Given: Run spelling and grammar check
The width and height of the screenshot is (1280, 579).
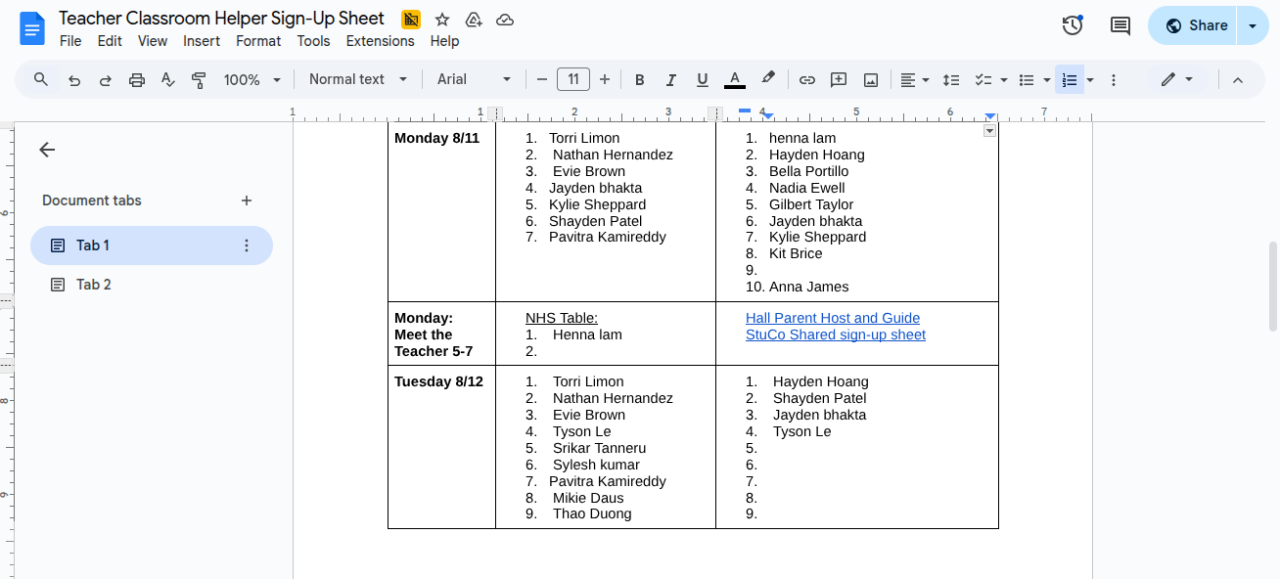Looking at the screenshot, I should click(168, 80).
